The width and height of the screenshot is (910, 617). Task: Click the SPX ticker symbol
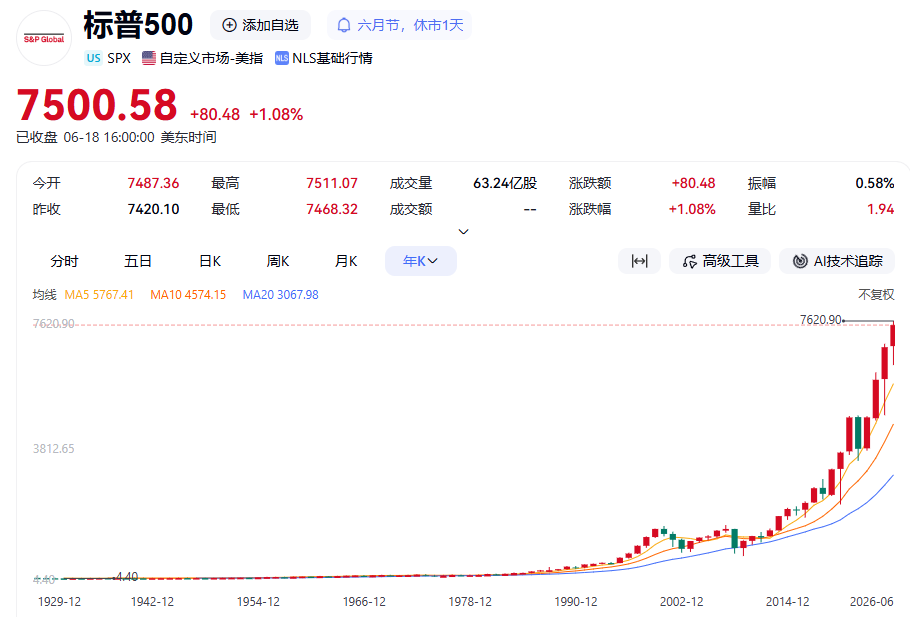pos(119,58)
